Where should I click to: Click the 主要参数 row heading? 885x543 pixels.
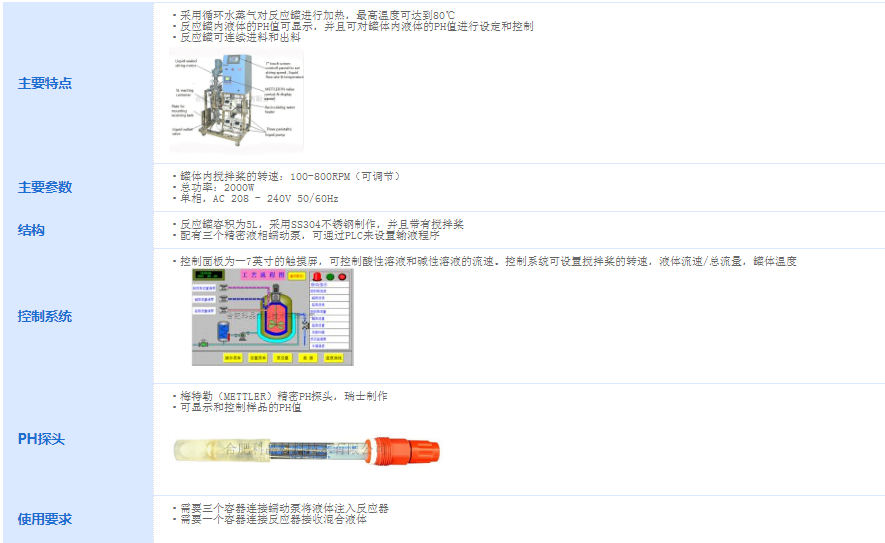click(x=45, y=187)
